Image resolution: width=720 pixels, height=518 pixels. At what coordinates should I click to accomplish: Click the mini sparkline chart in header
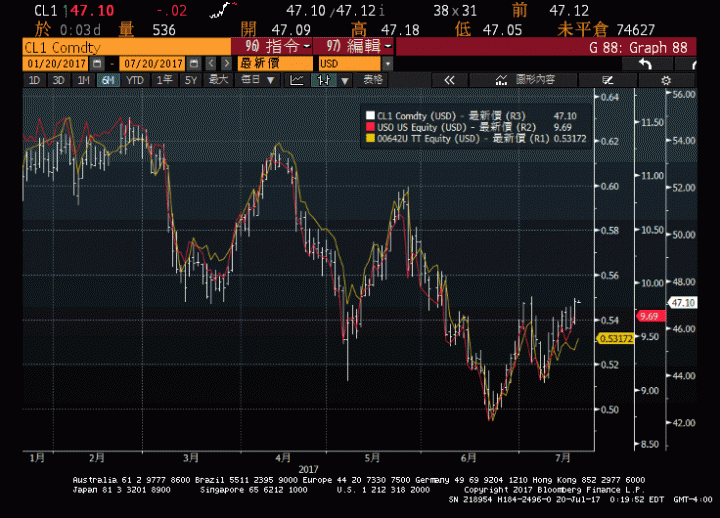tap(223, 10)
